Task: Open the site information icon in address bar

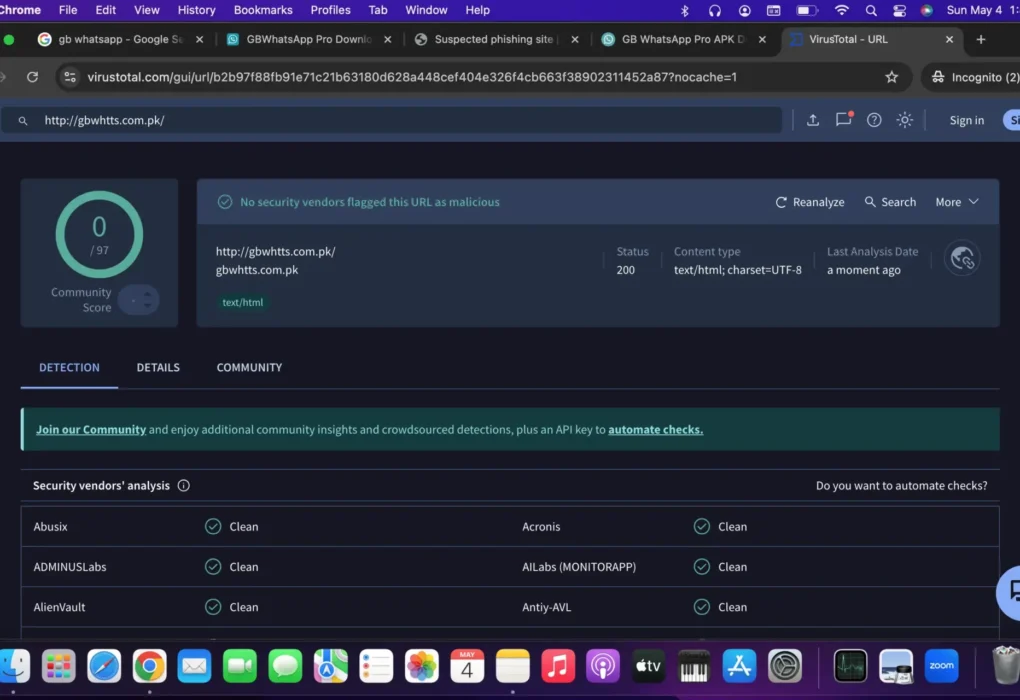Action: coord(70,77)
